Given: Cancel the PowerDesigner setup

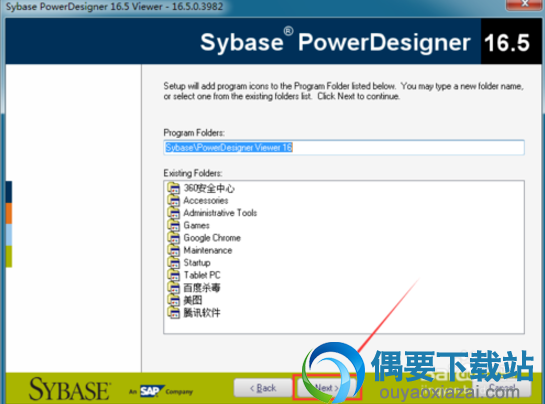Looking at the screenshot, I should (x=502, y=387).
